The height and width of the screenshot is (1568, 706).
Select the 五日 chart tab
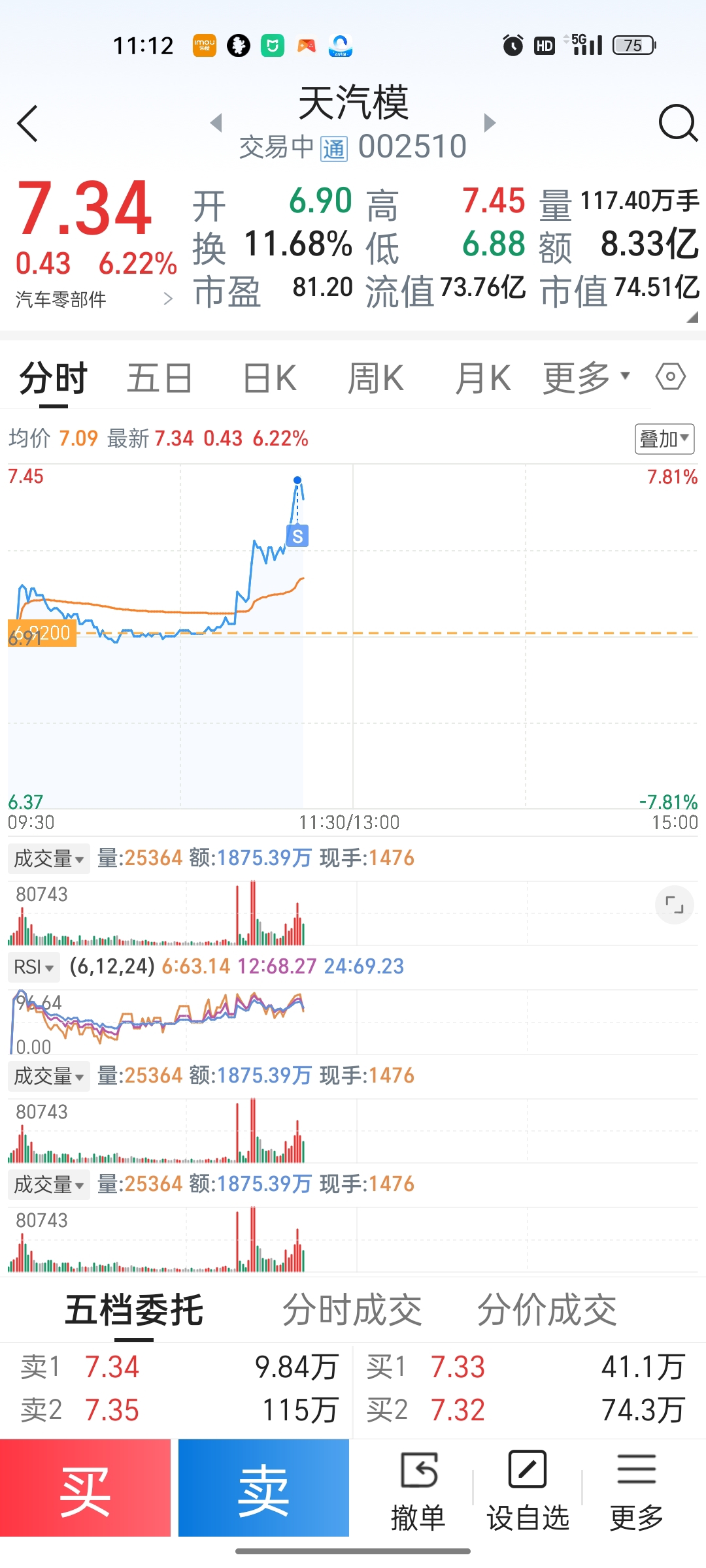pos(160,378)
